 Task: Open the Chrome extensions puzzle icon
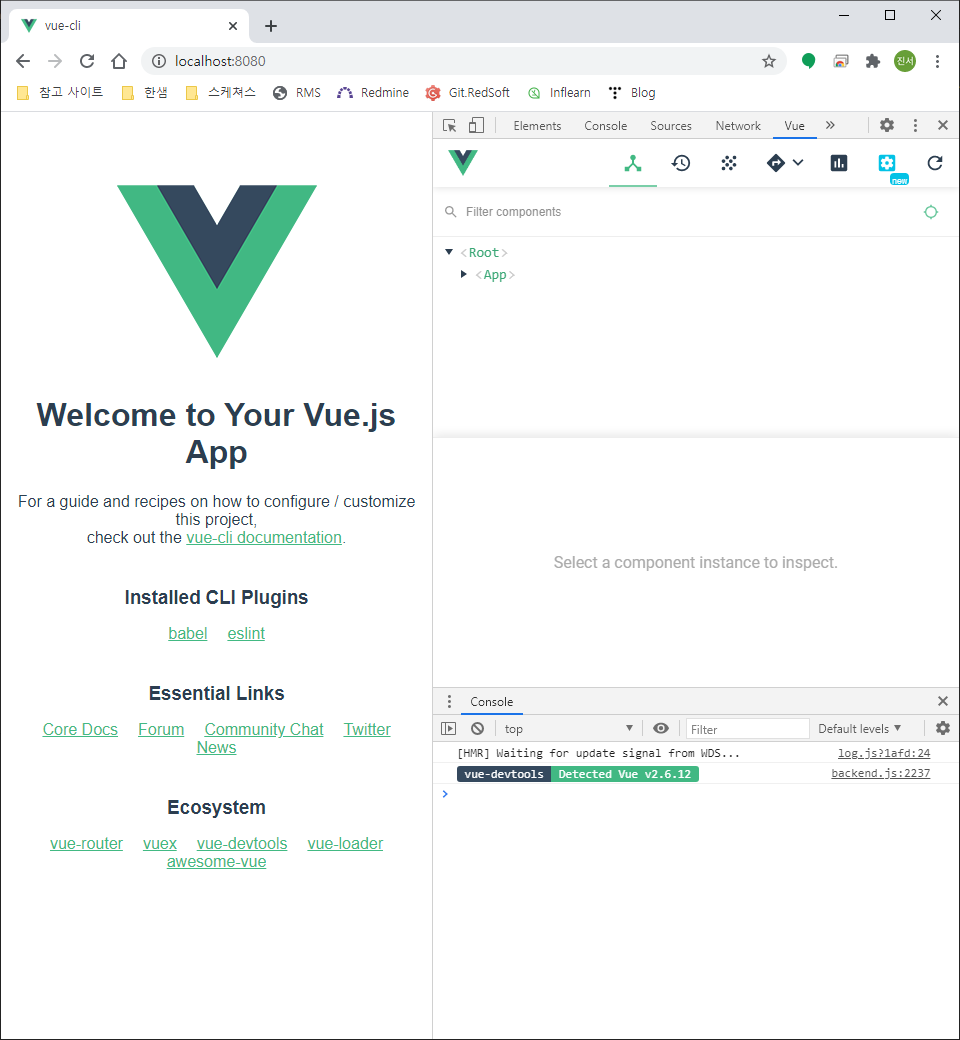(x=873, y=61)
